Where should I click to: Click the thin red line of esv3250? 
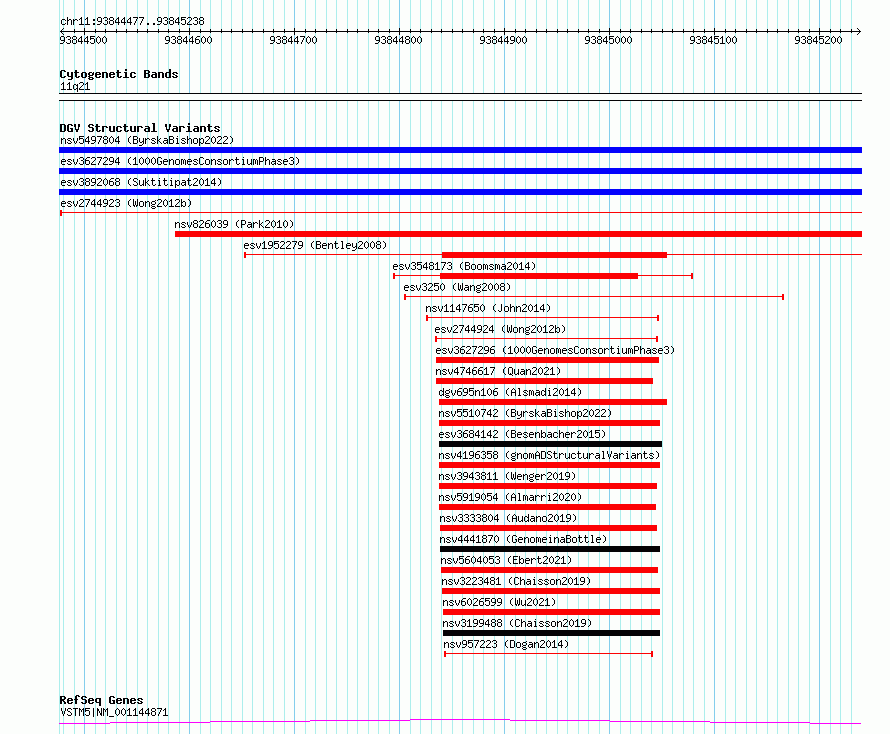(594, 297)
